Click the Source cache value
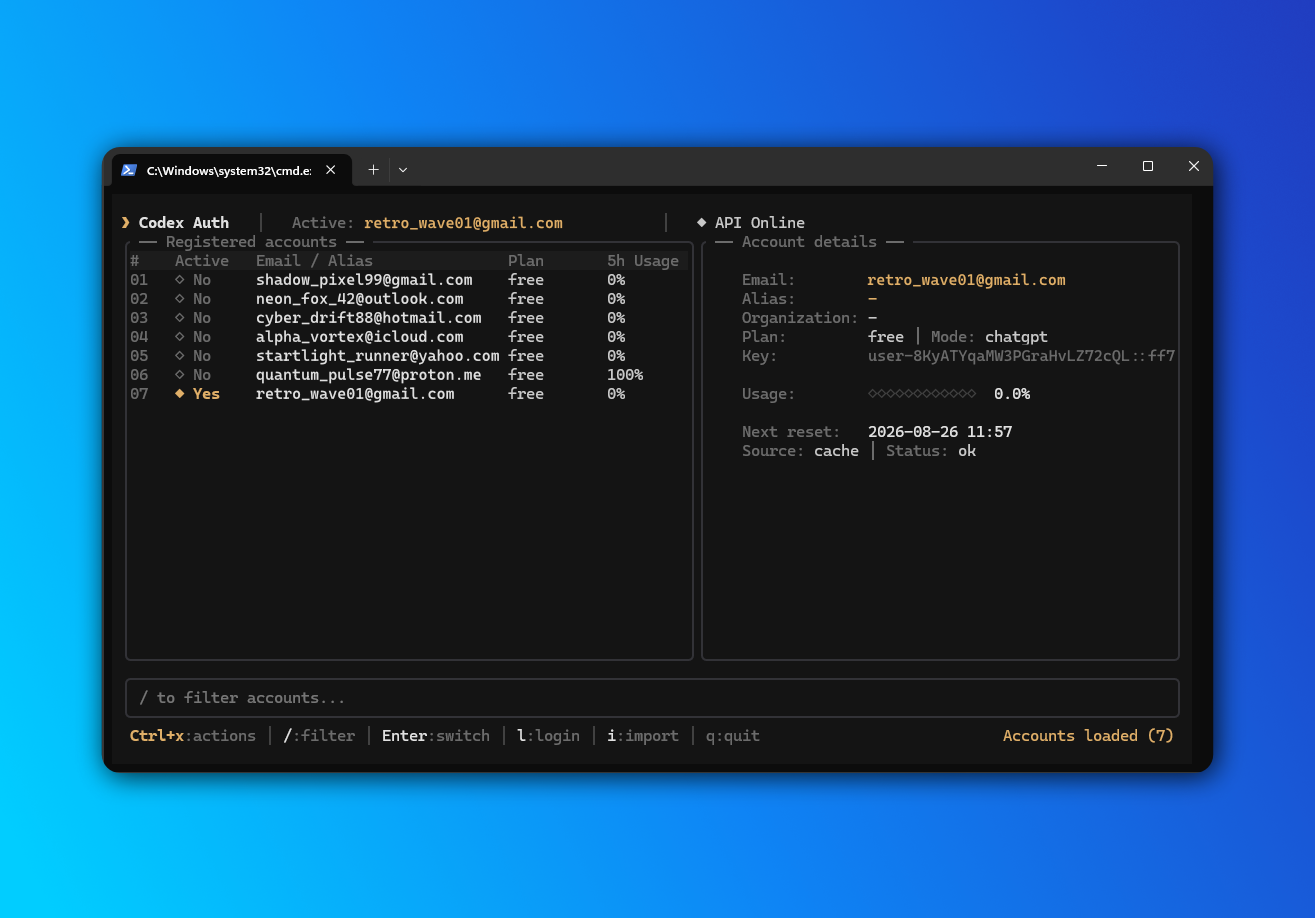Screen dimensions: 1315x918 (x=836, y=451)
